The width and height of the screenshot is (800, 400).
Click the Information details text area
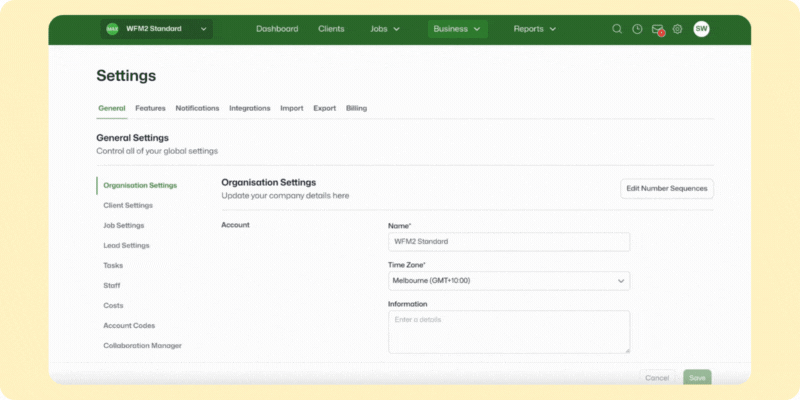coord(509,332)
